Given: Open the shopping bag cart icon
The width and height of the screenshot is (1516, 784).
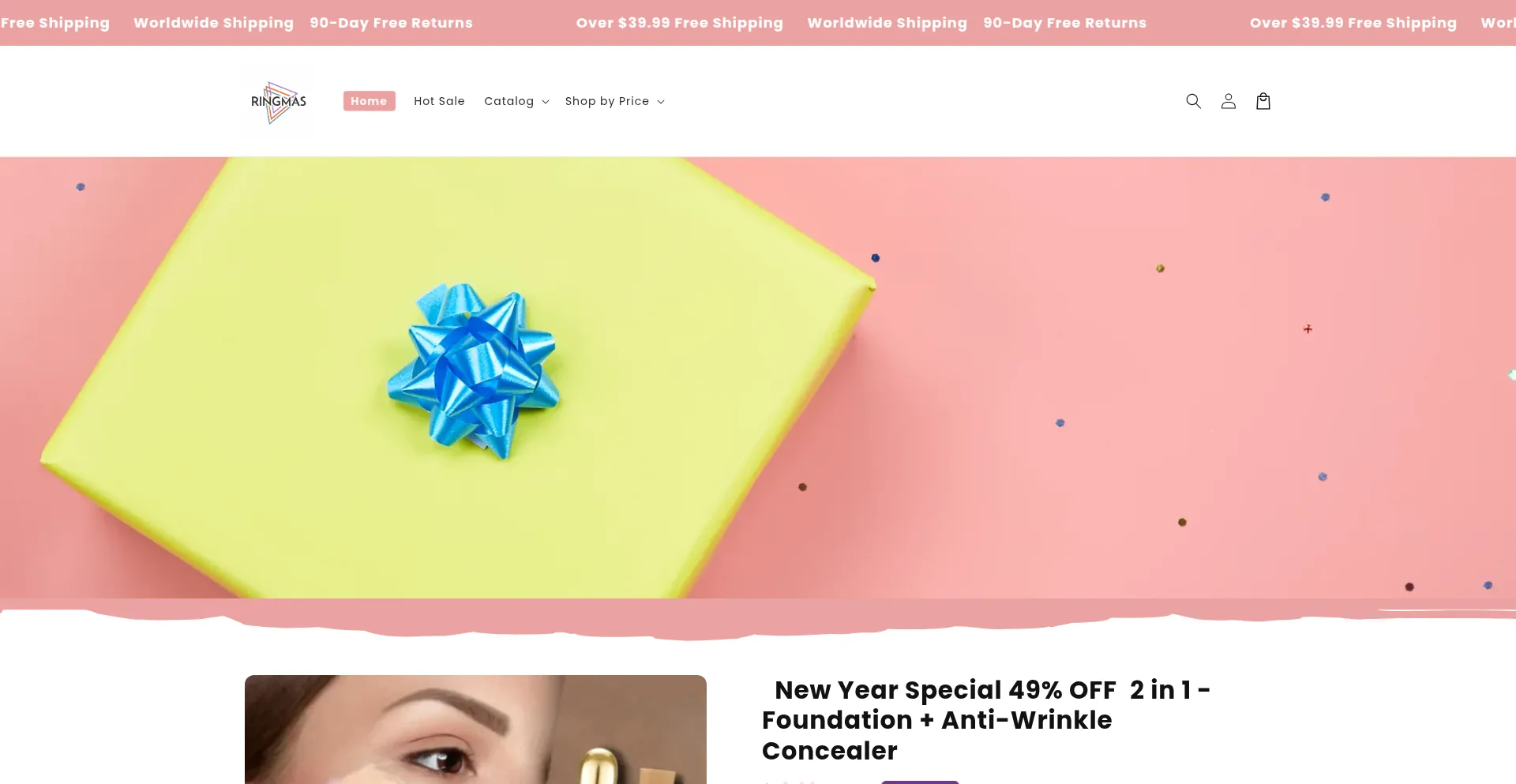Looking at the screenshot, I should click(x=1263, y=101).
